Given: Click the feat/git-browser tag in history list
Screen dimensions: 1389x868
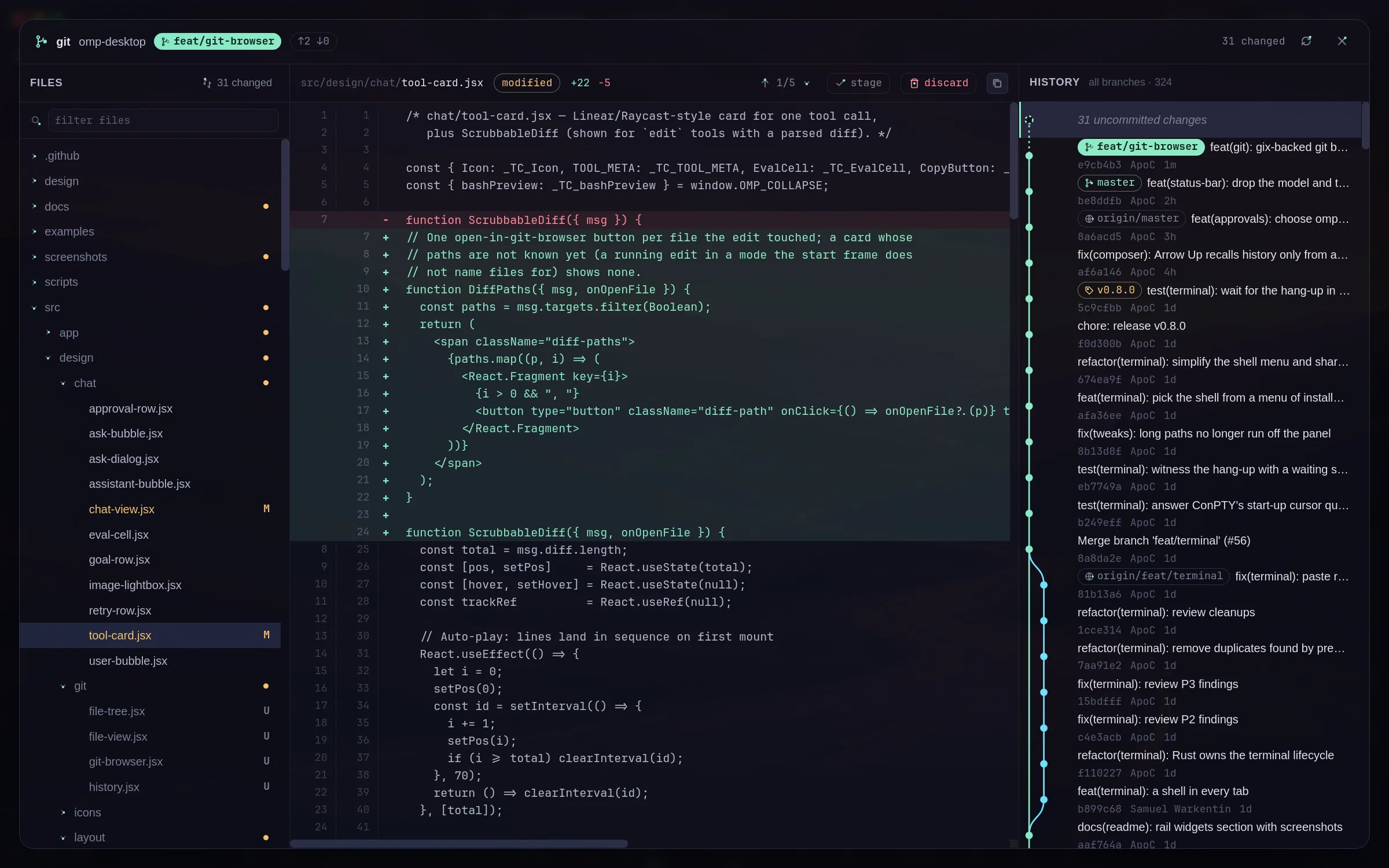Looking at the screenshot, I should coord(1141,147).
